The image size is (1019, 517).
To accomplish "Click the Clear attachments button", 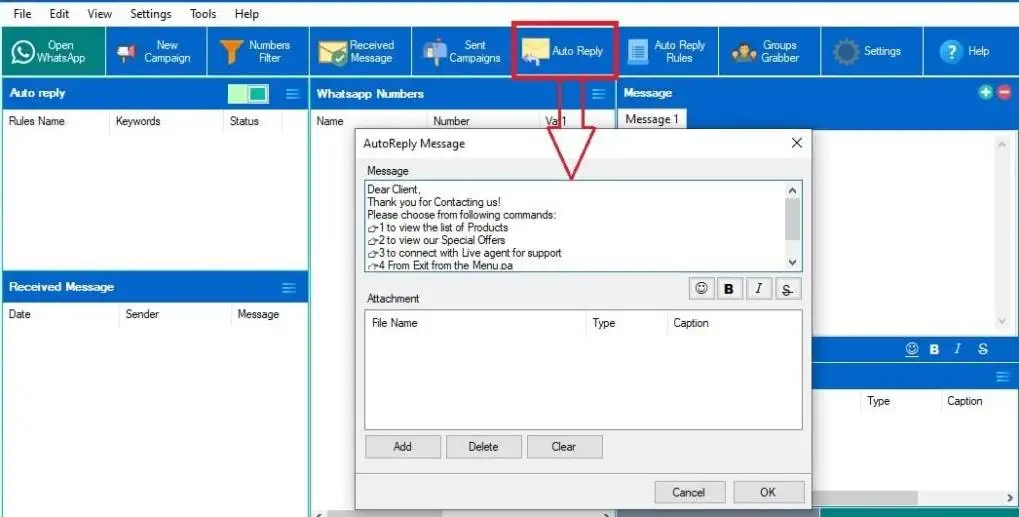I will (564, 447).
